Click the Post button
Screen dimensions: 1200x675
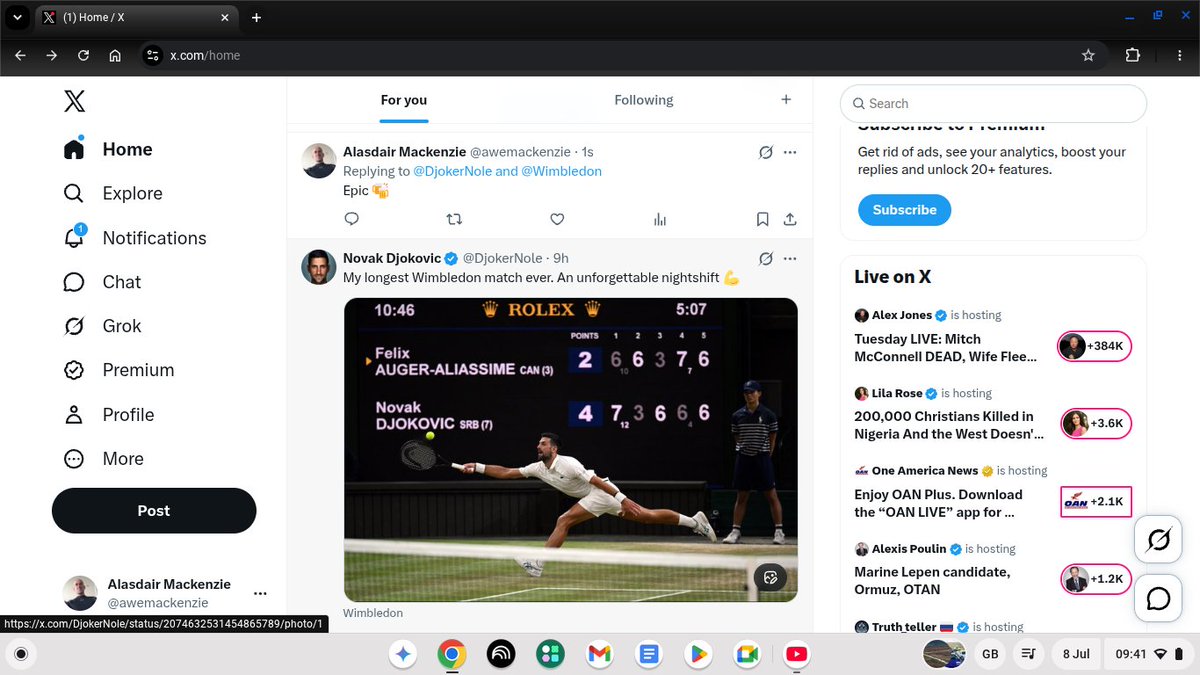point(154,510)
